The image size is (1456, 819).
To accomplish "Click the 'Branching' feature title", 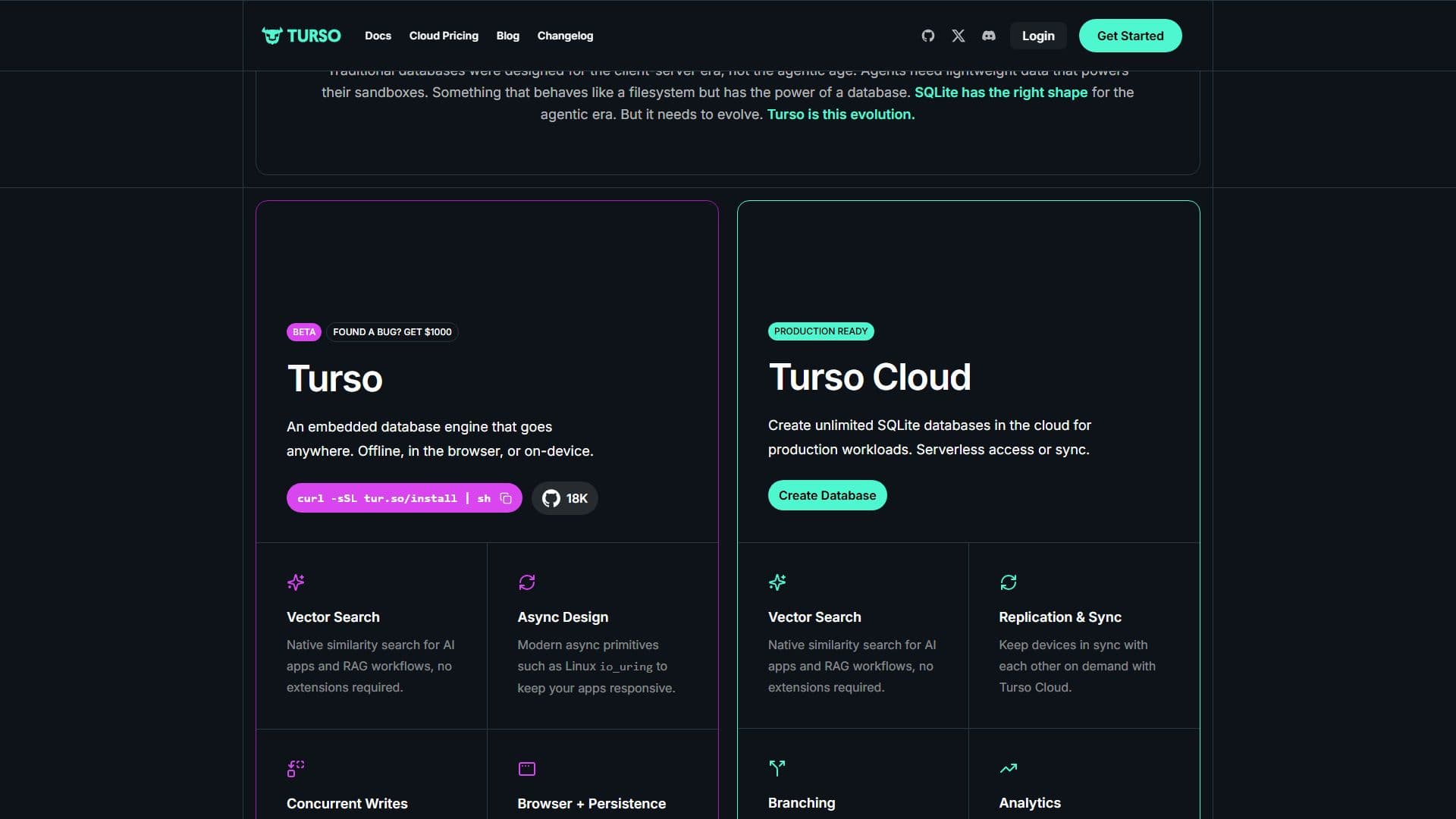I will [x=802, y=803].
